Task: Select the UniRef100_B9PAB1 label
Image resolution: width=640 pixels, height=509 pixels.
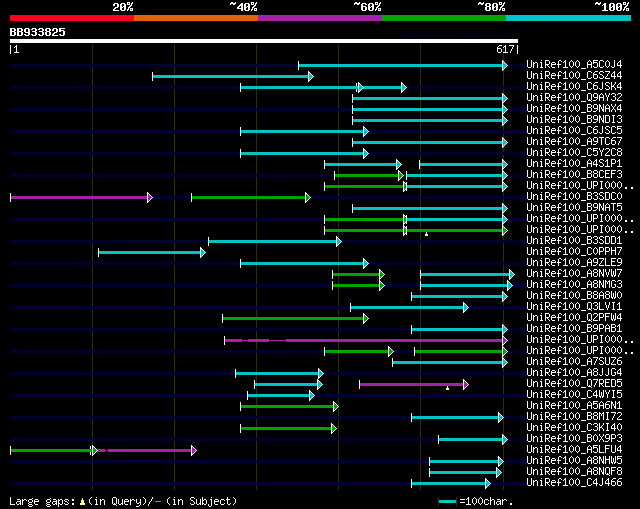Action: [x=574, y=329]
